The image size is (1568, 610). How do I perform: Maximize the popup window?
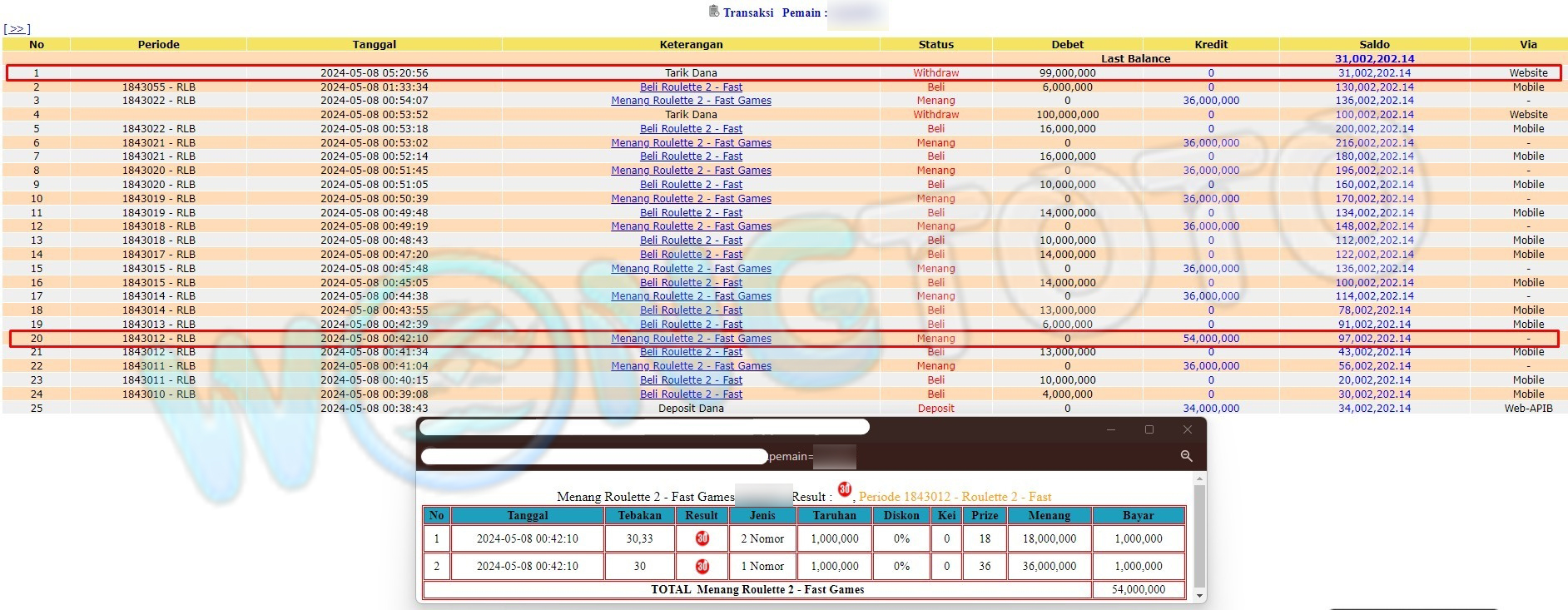(1149, 429)
